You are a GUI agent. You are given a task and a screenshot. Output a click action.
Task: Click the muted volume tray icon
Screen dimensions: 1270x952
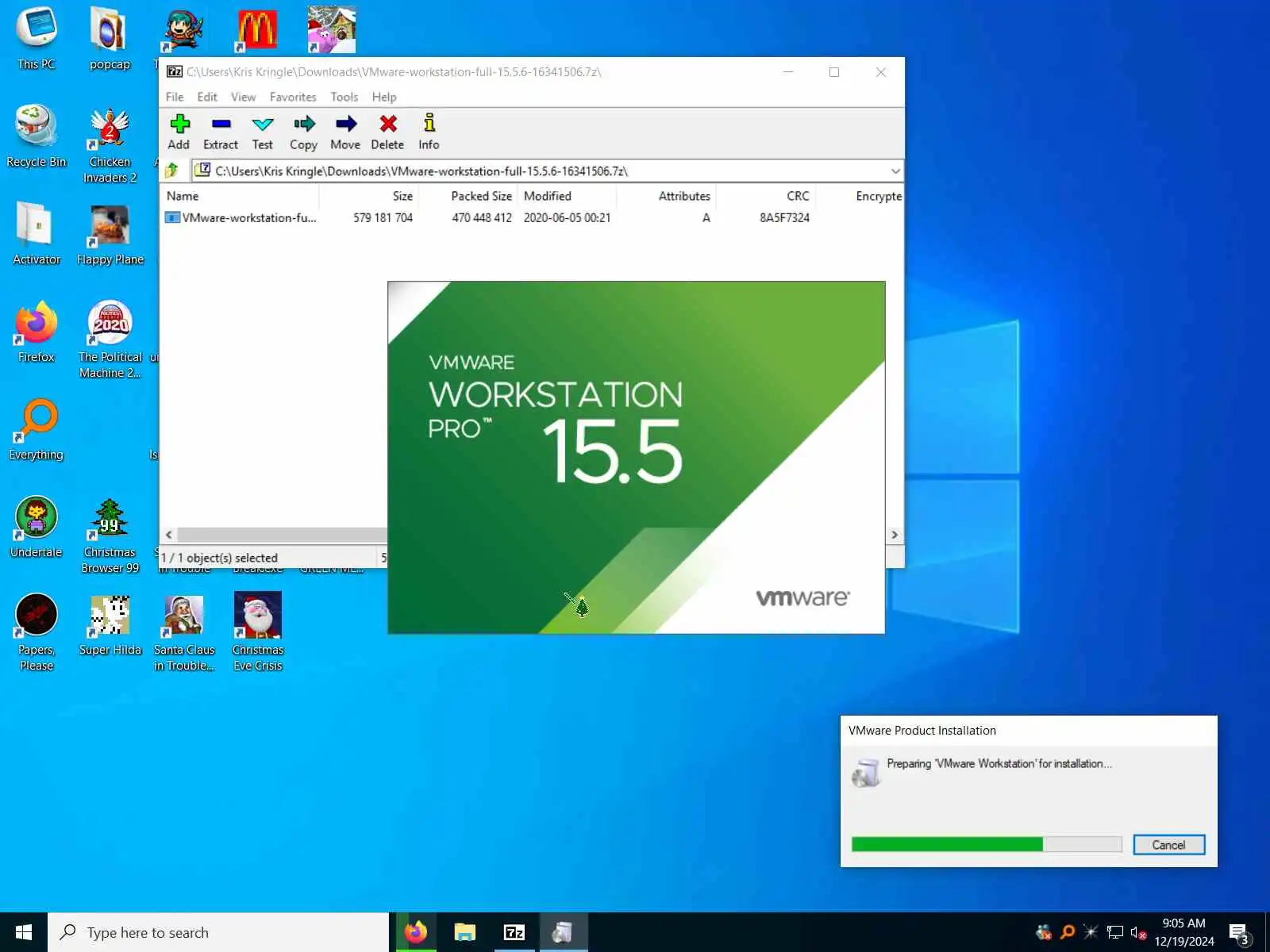(x=1138, y=933)
